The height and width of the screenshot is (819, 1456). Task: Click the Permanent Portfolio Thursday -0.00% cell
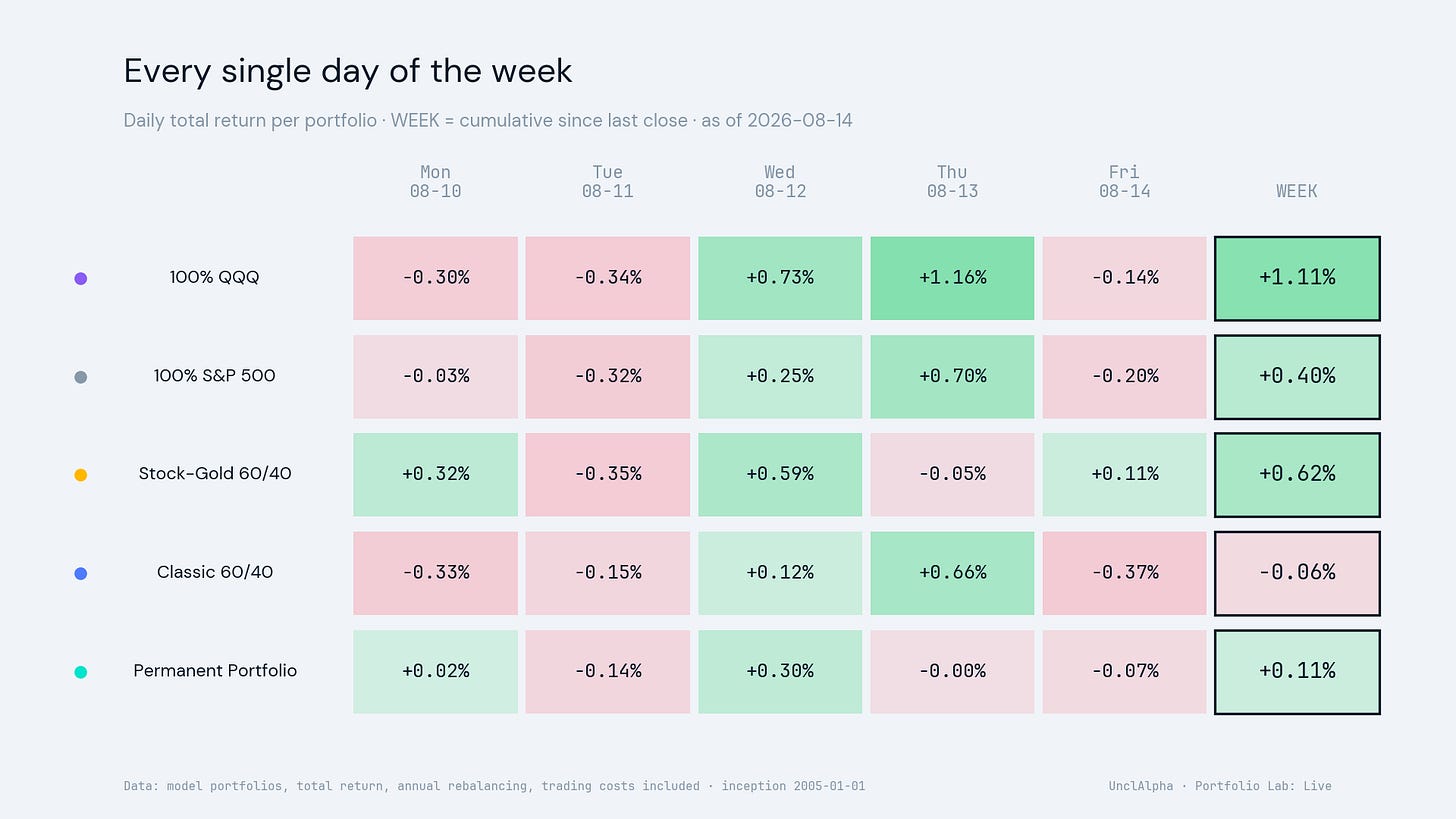click(x=952, y=671)
